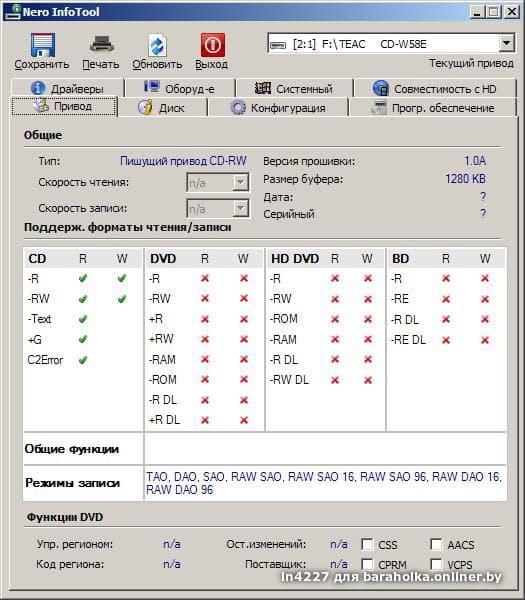Click the HD DVD column header

point(295,259)
